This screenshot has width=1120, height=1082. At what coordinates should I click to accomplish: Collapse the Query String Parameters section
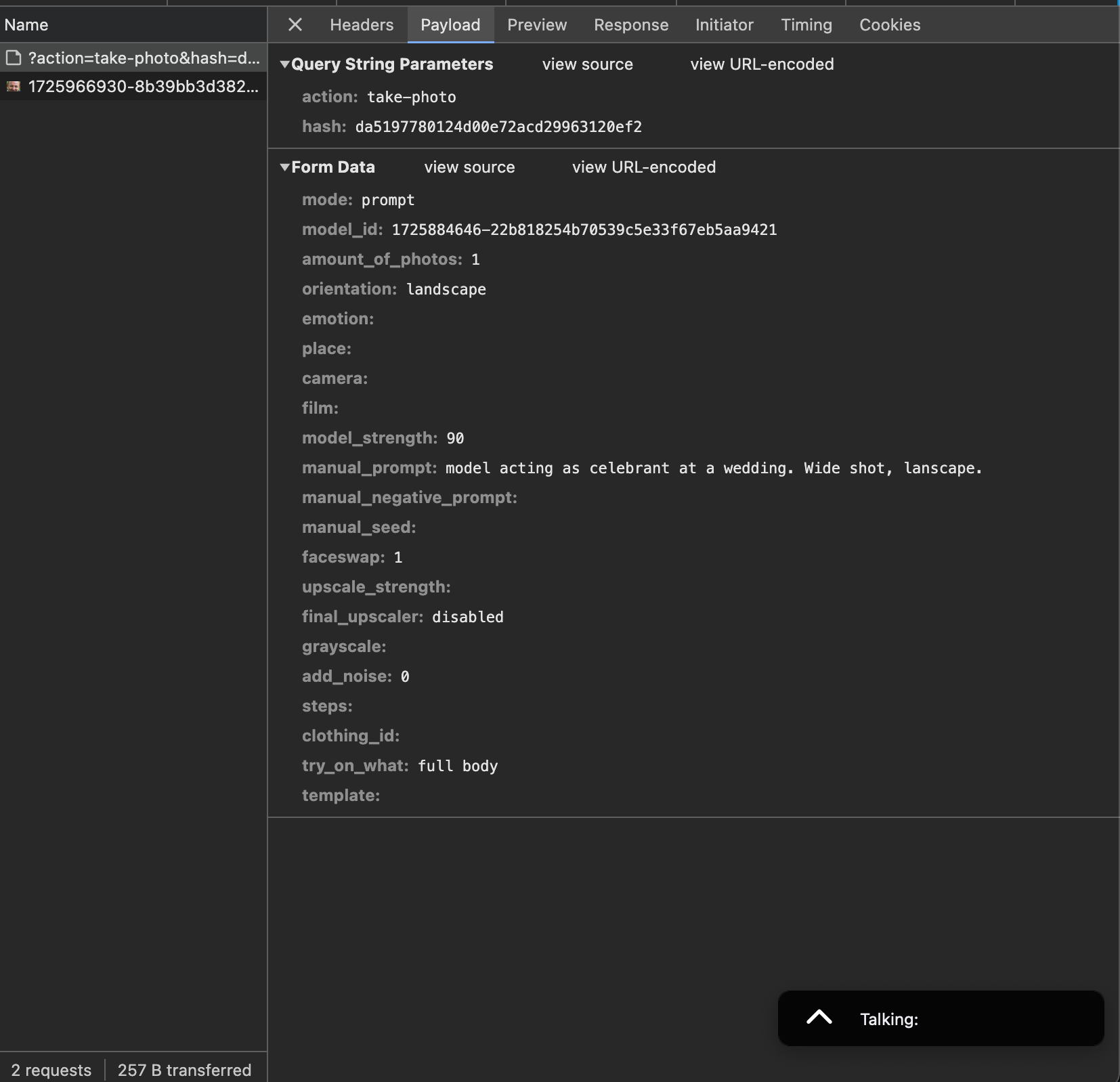(x=285, y=64)
